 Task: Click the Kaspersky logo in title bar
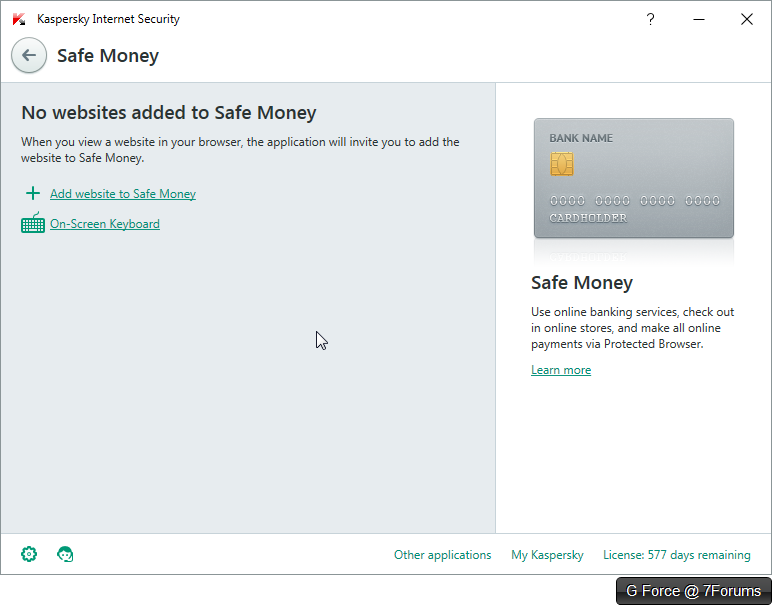click(x=19, y=19)
